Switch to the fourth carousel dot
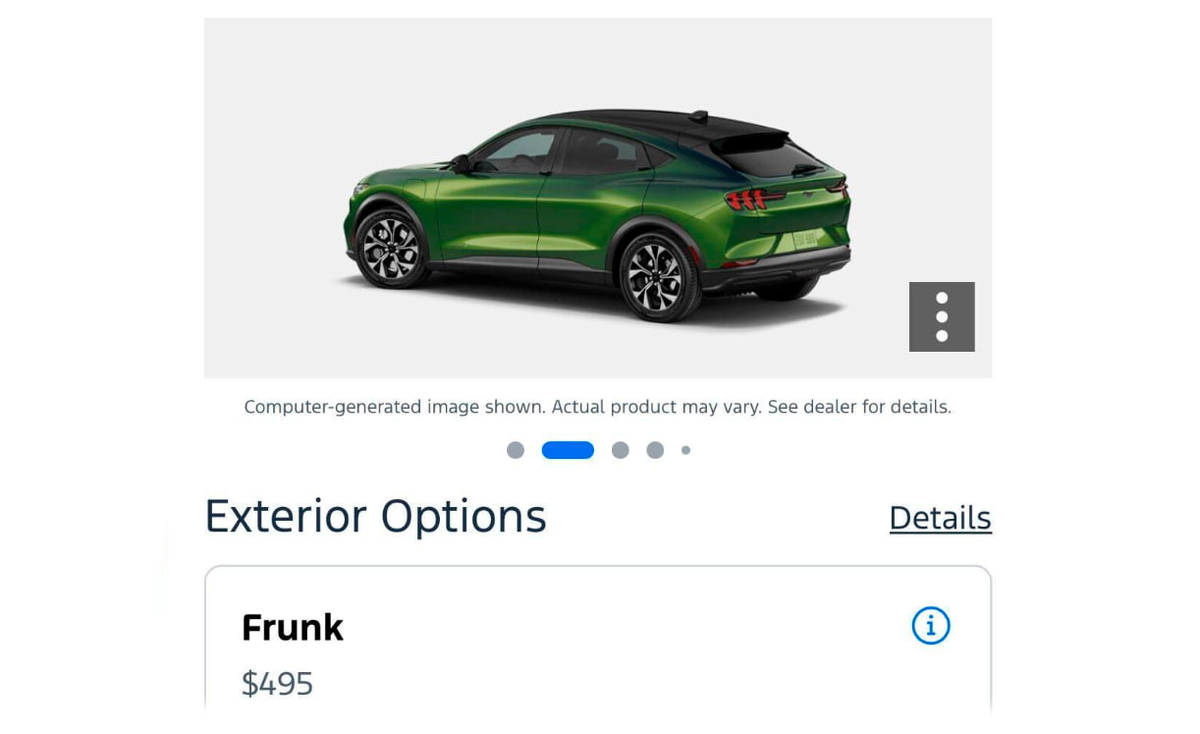 (655, 450)
